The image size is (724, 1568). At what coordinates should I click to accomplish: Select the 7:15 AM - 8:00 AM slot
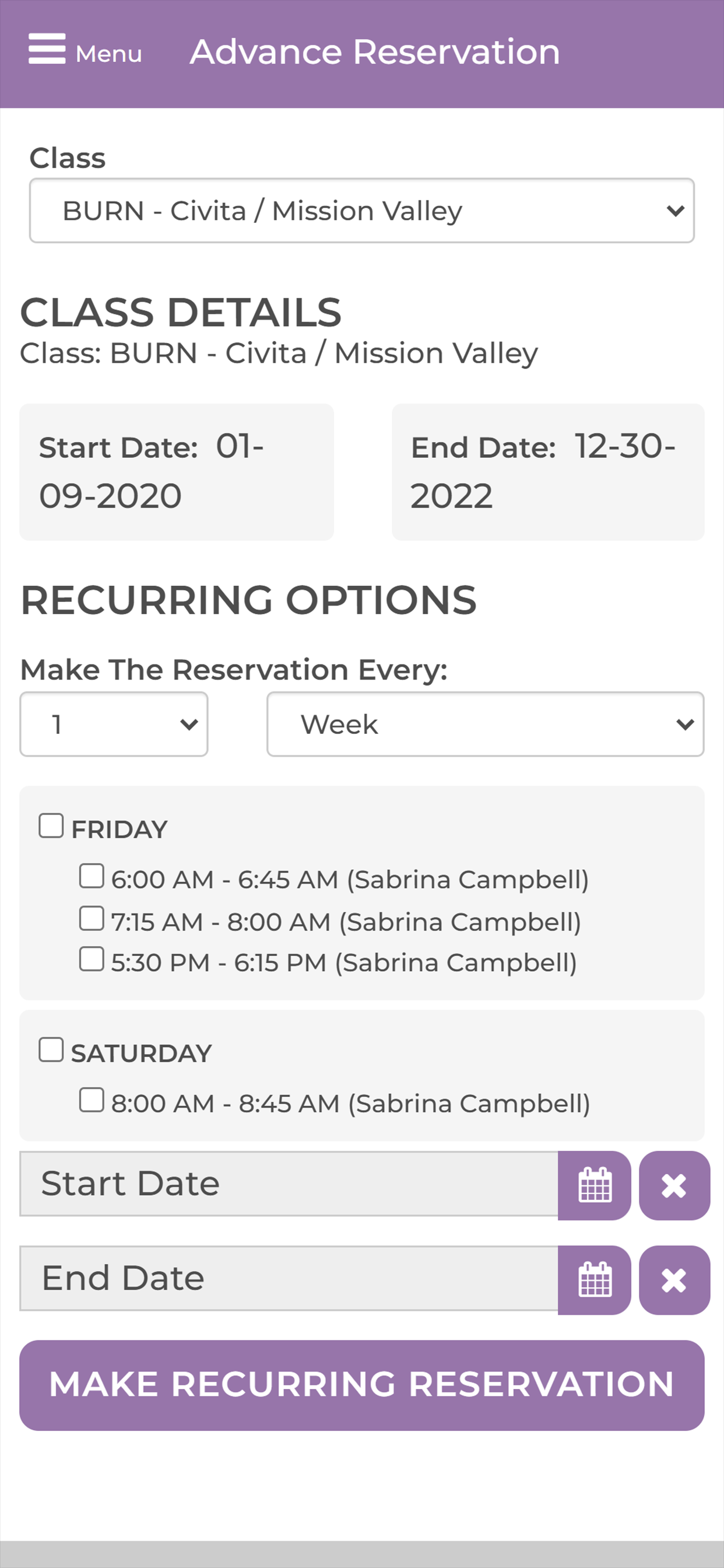pyautogui.click(x=92, y=919)
